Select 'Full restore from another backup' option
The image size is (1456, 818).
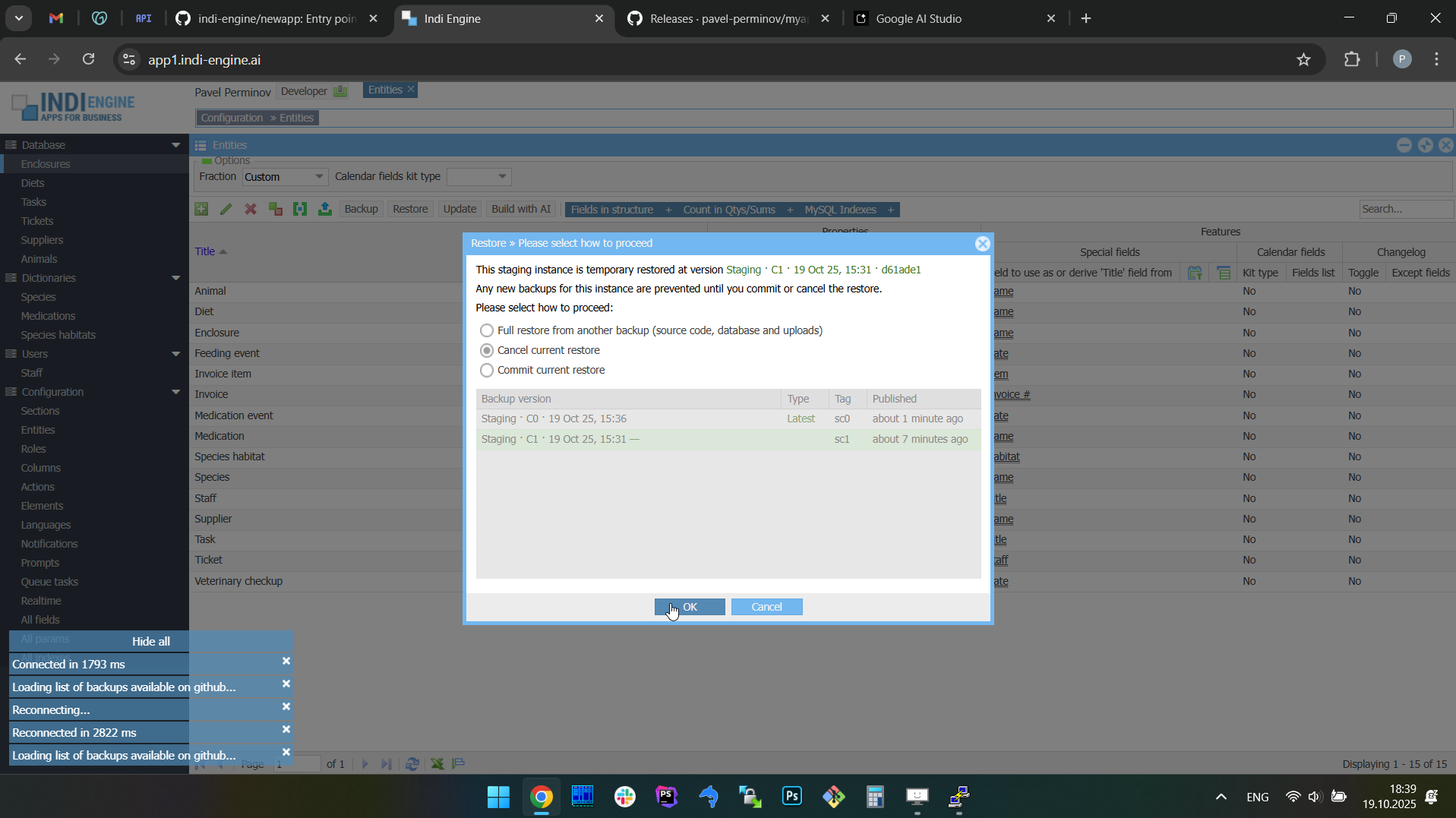point(487,331)
